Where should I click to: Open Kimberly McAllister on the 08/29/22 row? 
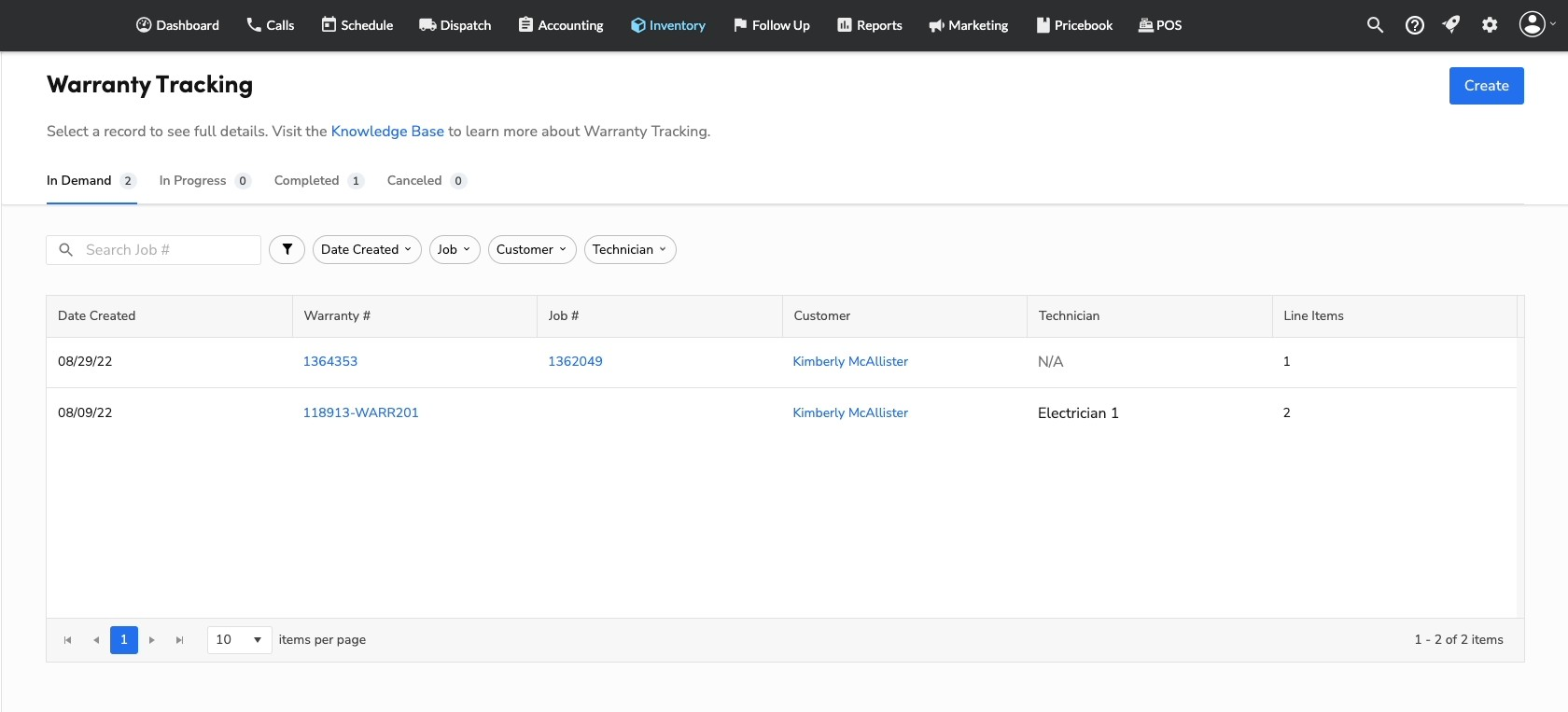[850, 361]
